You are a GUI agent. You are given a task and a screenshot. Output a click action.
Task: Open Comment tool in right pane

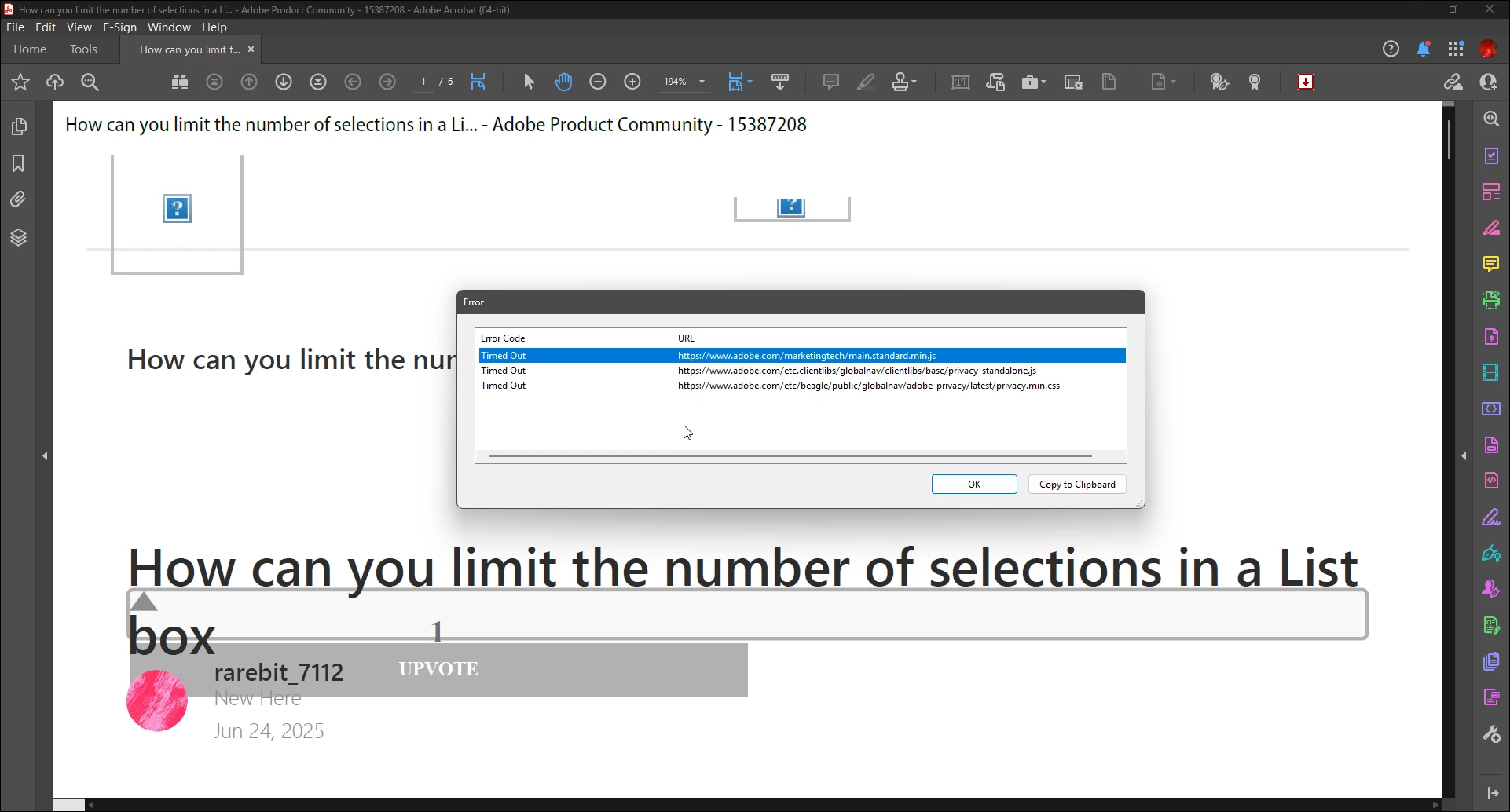tap(1491, 264)
